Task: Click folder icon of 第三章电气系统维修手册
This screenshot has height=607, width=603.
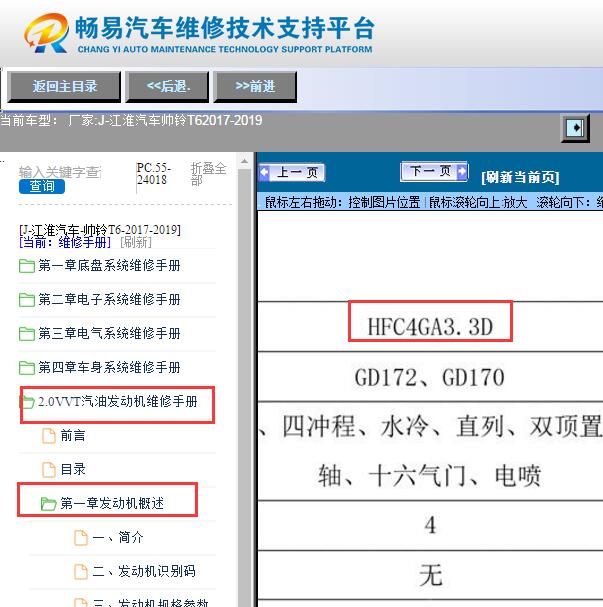Action: (x=27, y=334)
